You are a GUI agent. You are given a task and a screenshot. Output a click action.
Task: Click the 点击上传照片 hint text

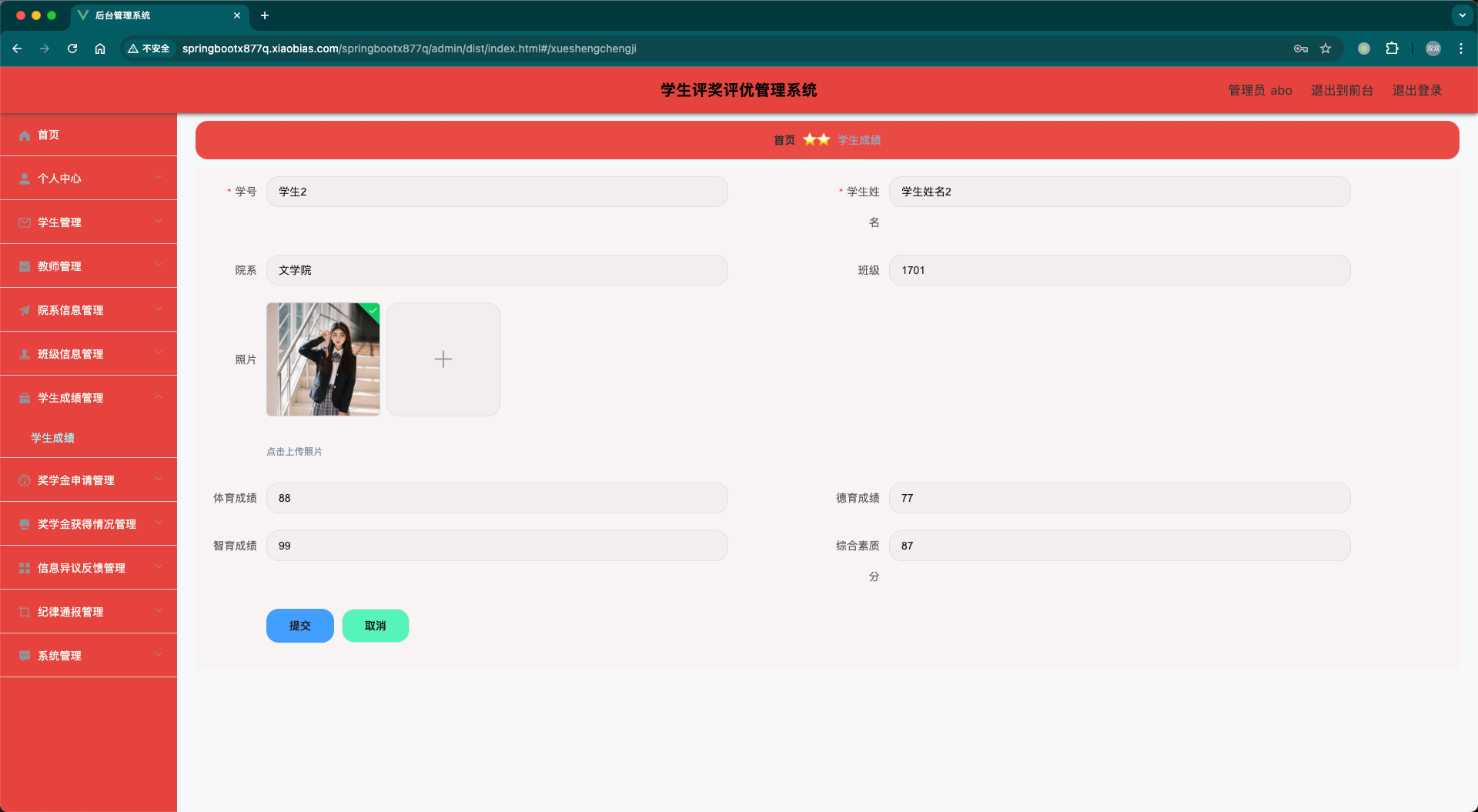tap(294, 452)
